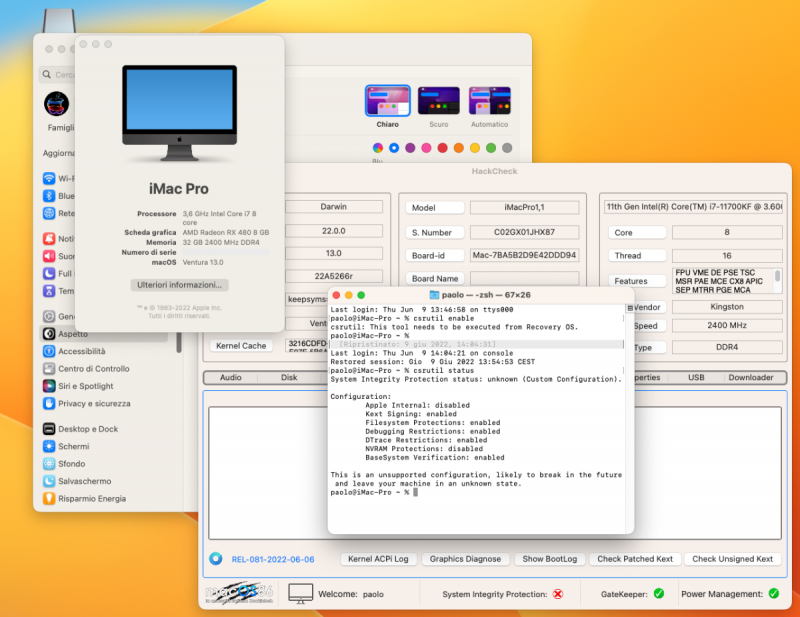Click the monitor icon beside Welcome
The height and width of the screenshot is (617, 800).
click(x=300, y=594)
